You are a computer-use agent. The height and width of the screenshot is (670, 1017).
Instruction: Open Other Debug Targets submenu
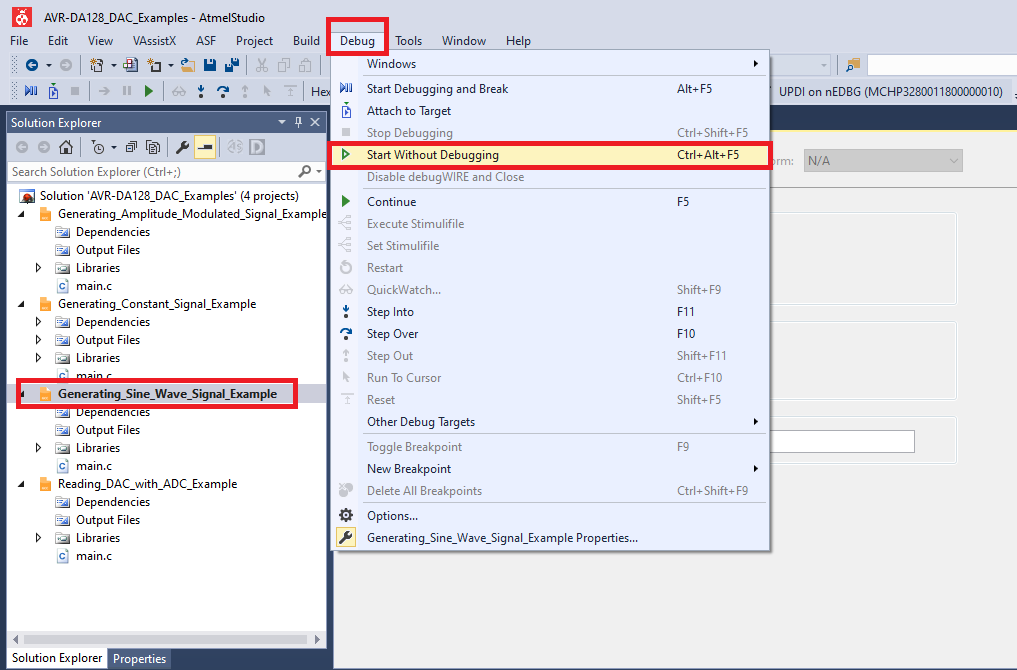(550, 422)
